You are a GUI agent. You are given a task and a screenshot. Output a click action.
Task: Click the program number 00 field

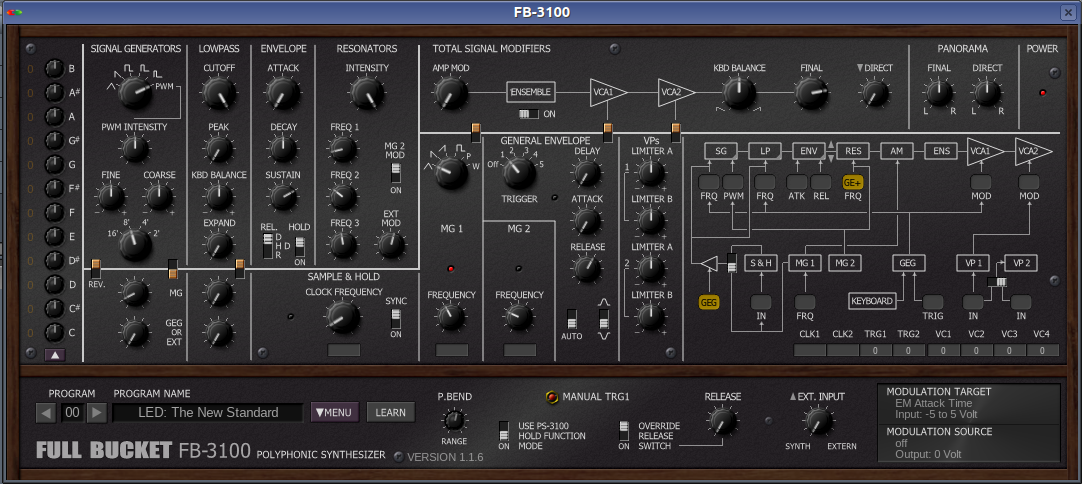pos(72,413)
